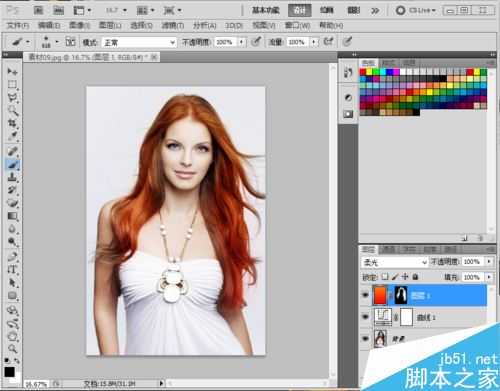This screenshot has height=391, width=500.
Task: Open layer blend mode dropdown 柔光
Action: tap(394, 262)
